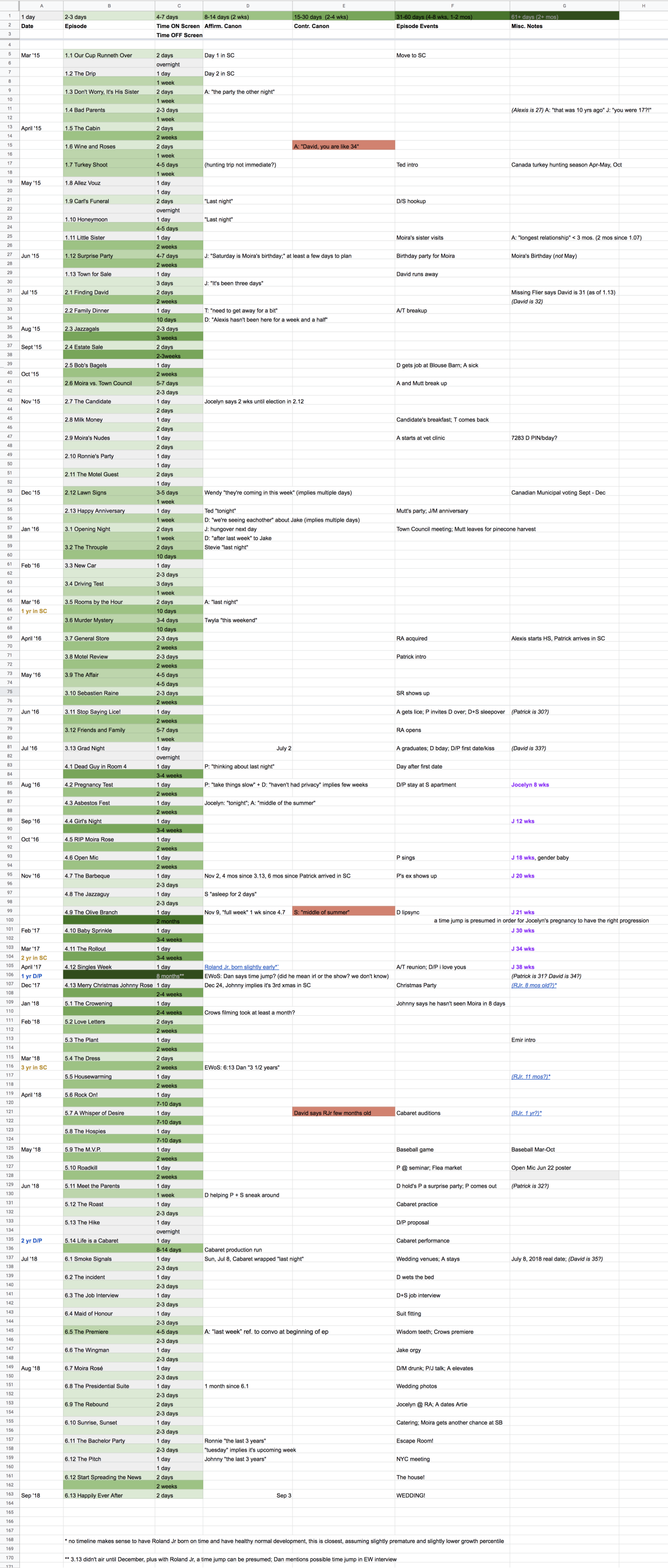Select column A header
Image resolution: width=668 pixels, height=1568 pixels.
point(41,6)
